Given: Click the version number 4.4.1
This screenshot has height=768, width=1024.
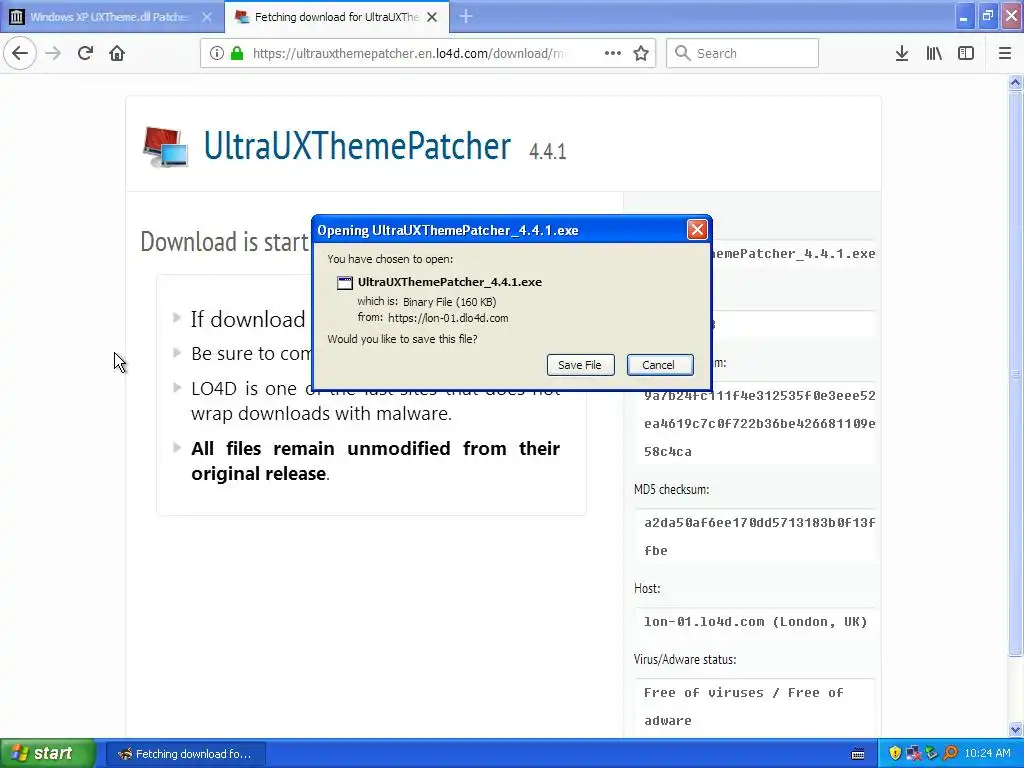Looking at the screenshot, I should (547, 152).
